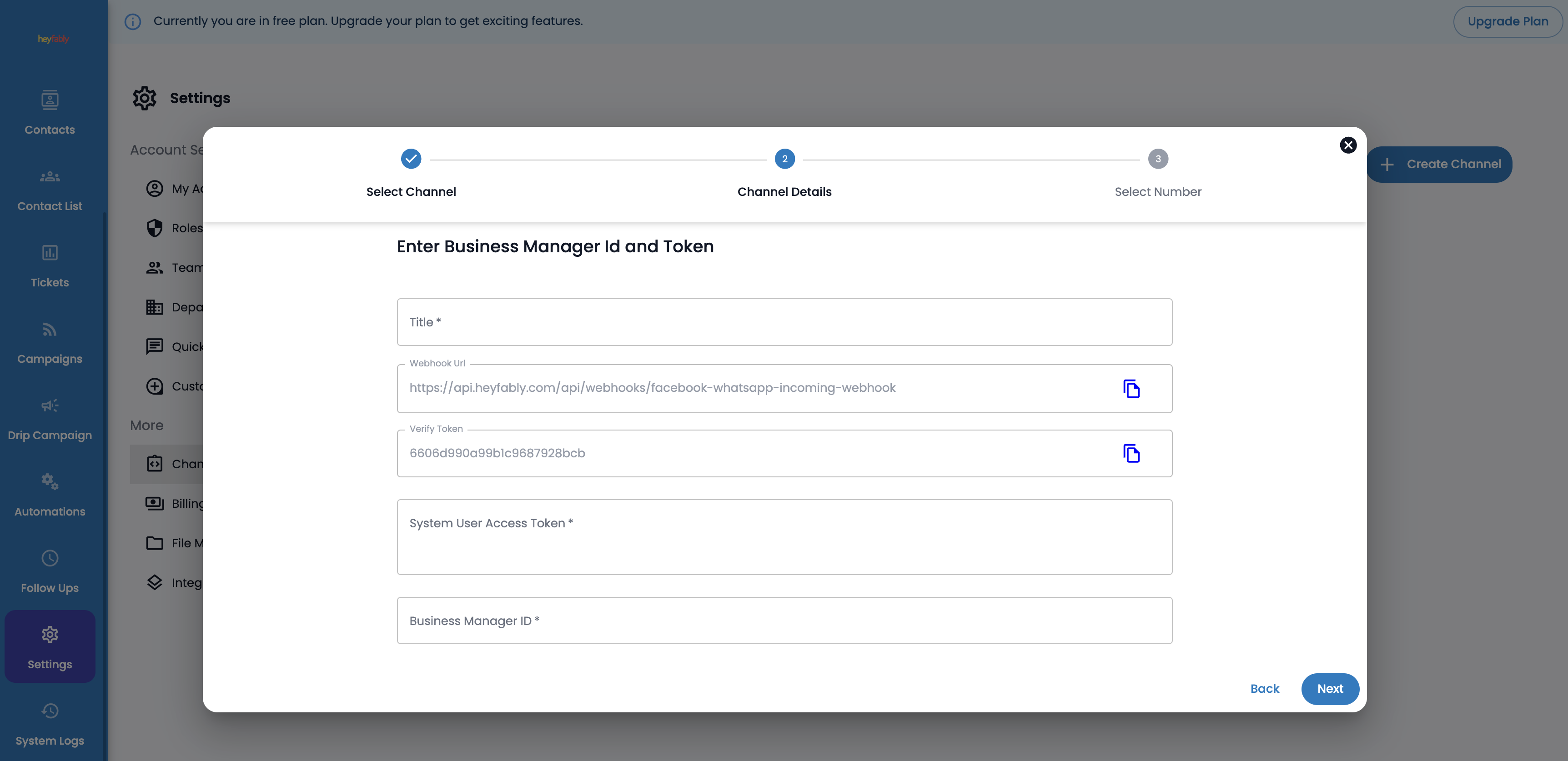The width and height of the screenshot is (1568, 761).
Task: Jump to Select Channel step
Action: (x=411, y=160)
